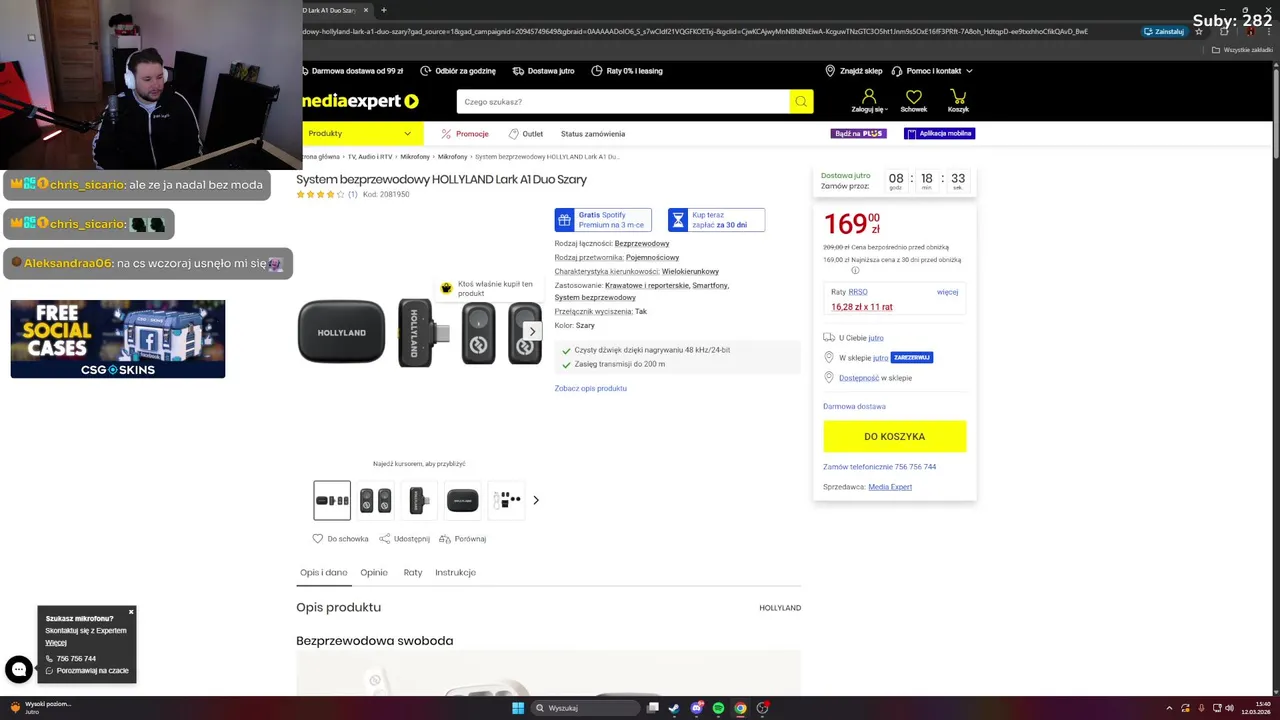
Task: Click the Kup teraz hourglass icon
Action: point(678,220)
